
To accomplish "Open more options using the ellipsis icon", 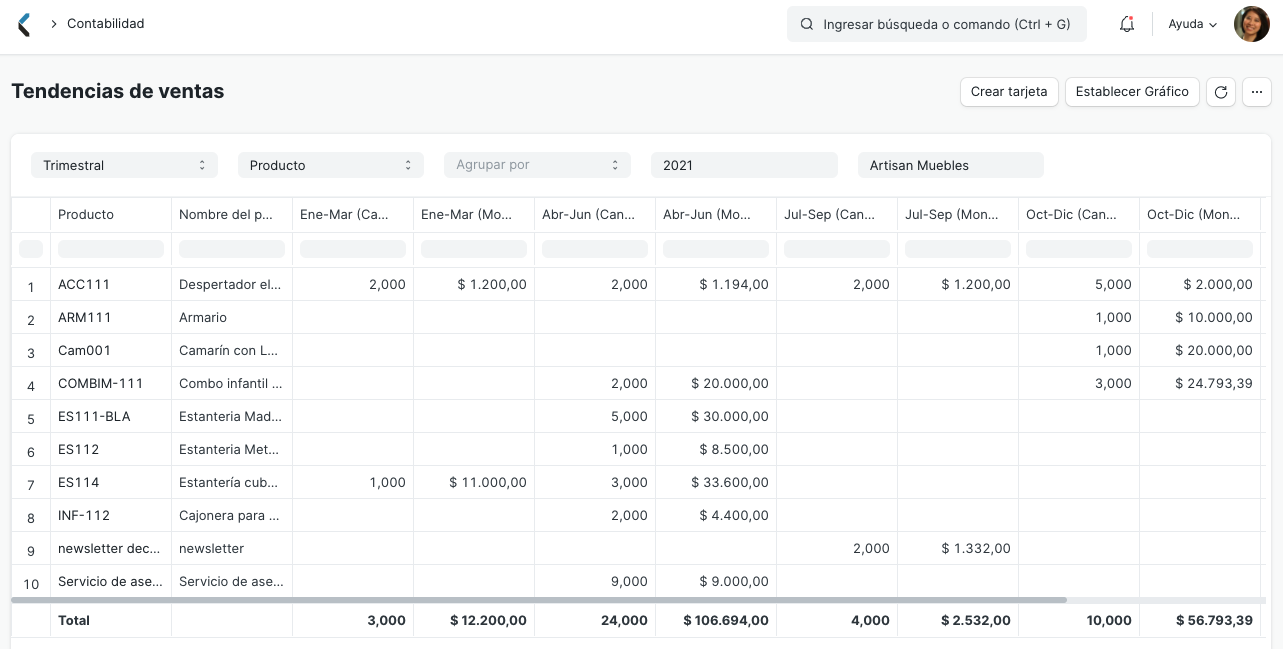I will [1257, 92].
